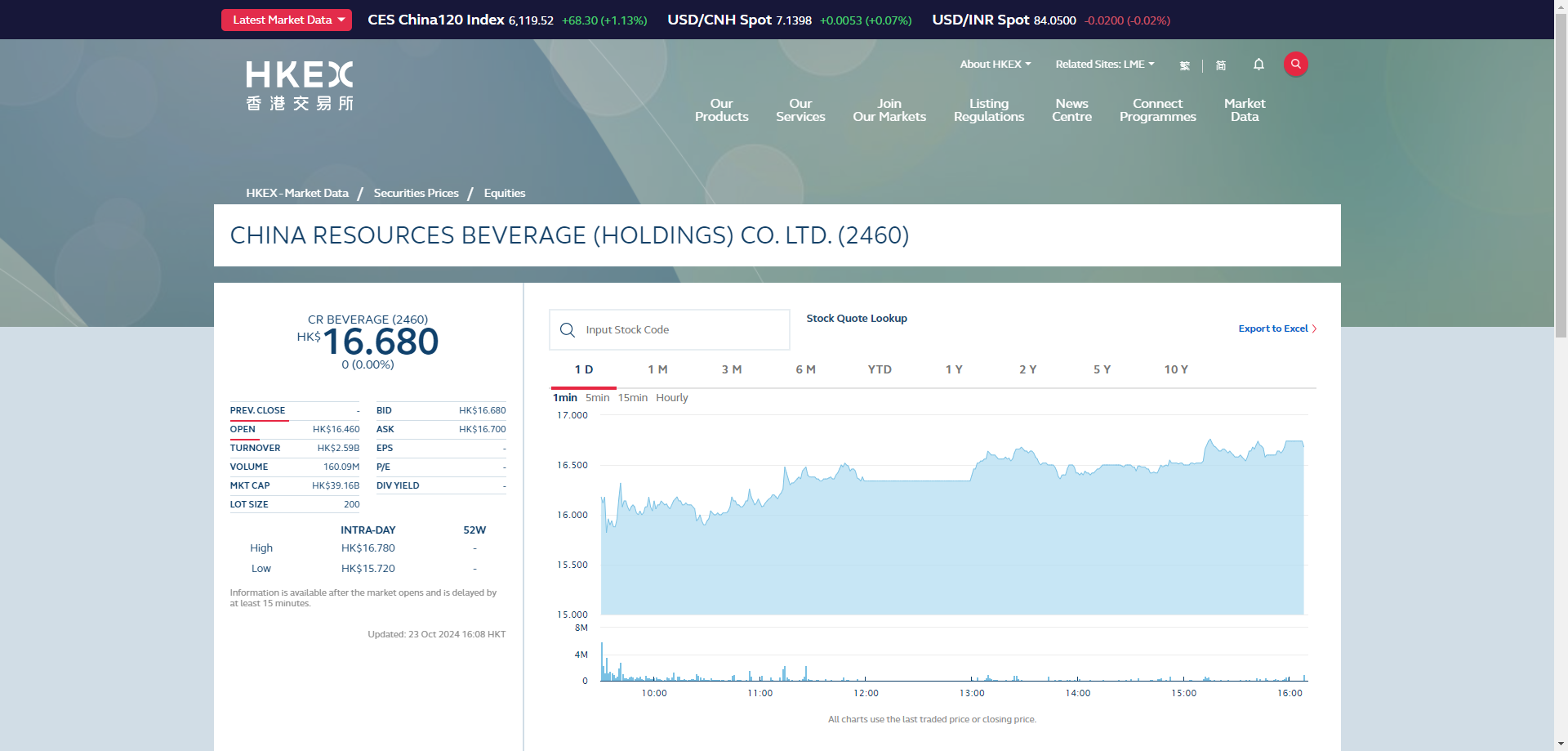Open the About HKEX dropdown
The width and height of the screenshot is (1568, 751).
996,64
